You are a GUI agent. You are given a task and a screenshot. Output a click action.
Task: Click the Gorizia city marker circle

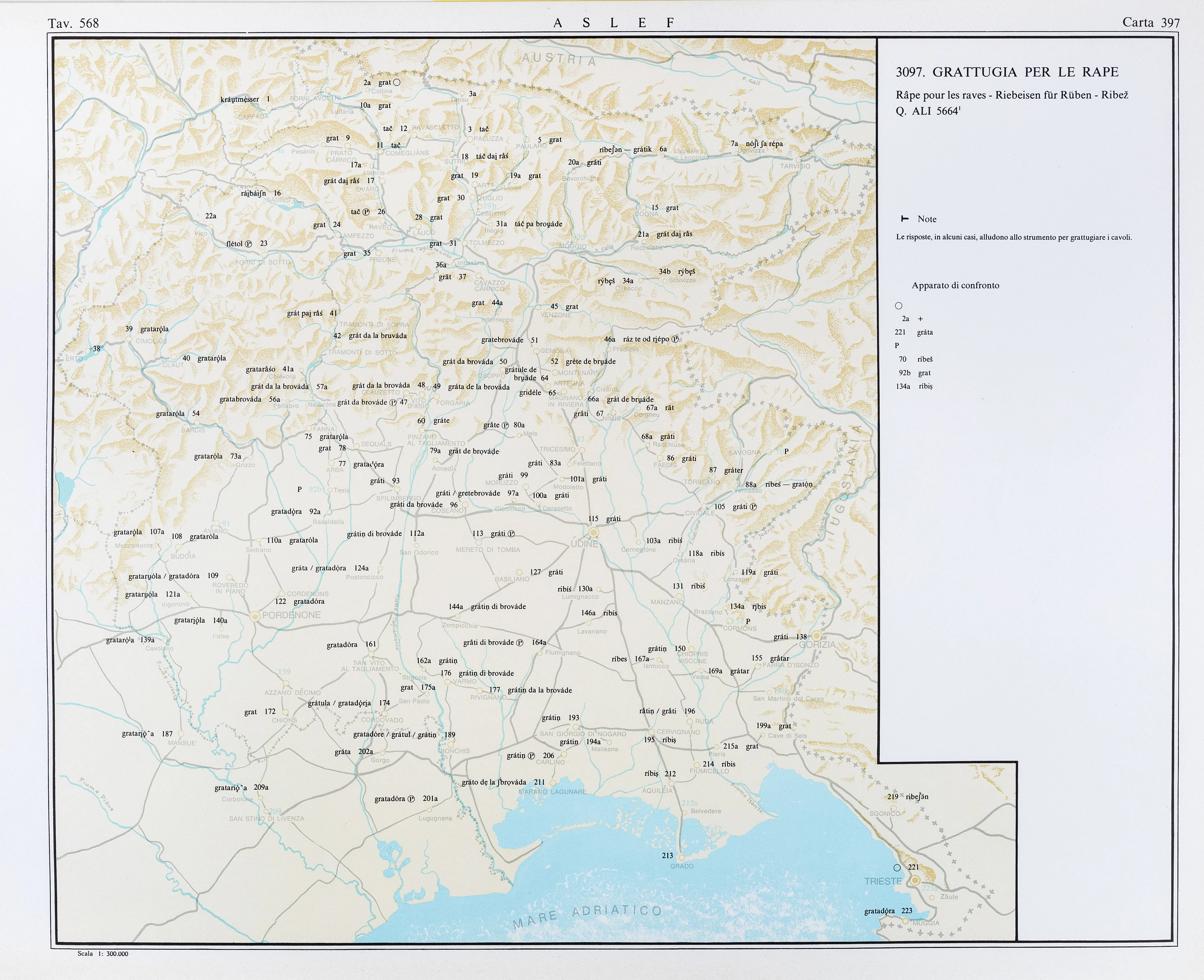pos(816,636)
